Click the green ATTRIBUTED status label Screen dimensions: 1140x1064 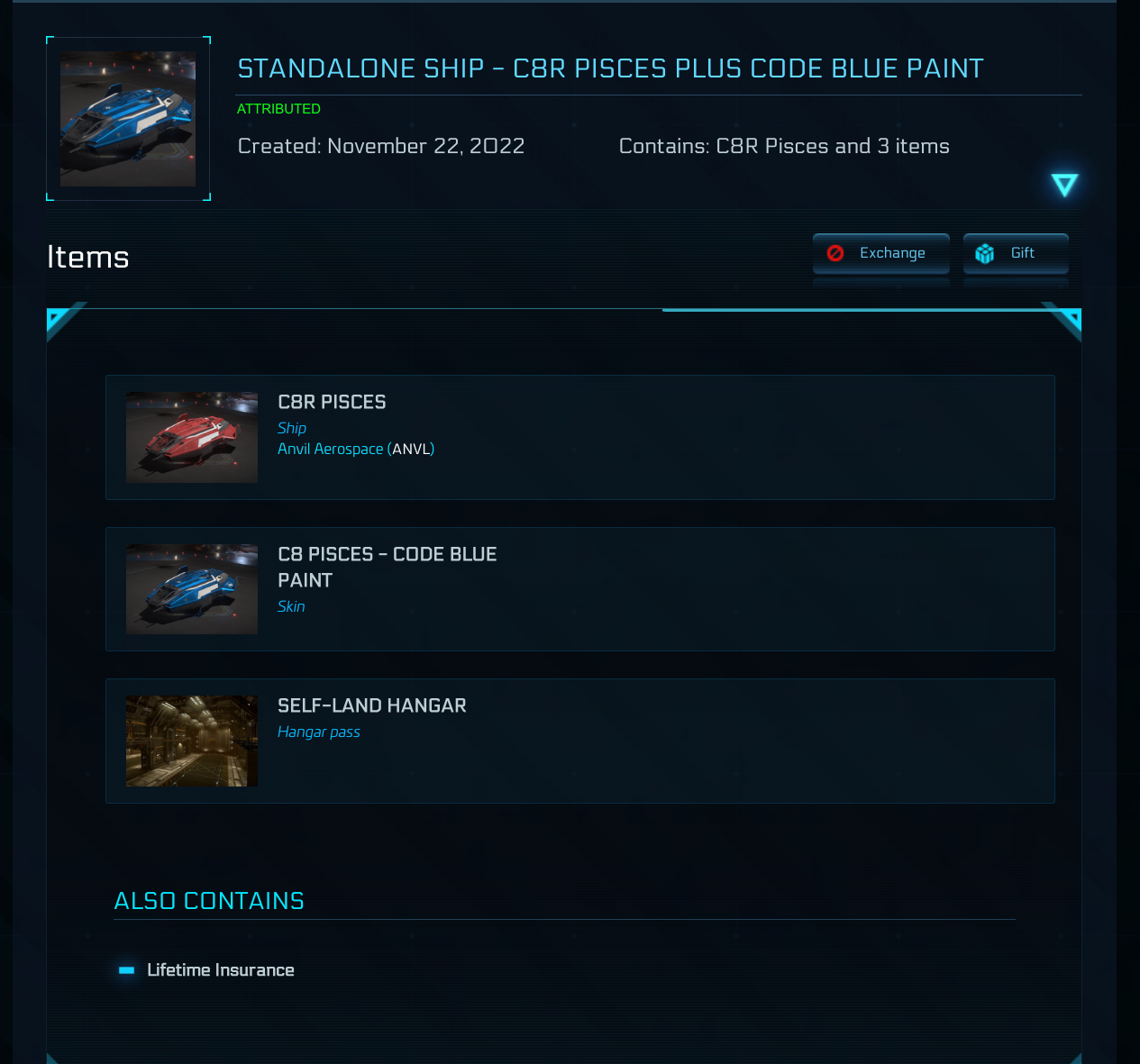pyautogui.click(x=278, y=109)
